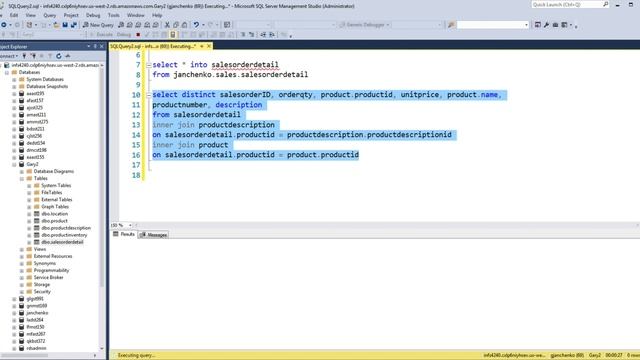This screenshot has width=640, height=360.
Task: Select the Service Broker folder
Action: pyautogui.click(x=49, y=278)
